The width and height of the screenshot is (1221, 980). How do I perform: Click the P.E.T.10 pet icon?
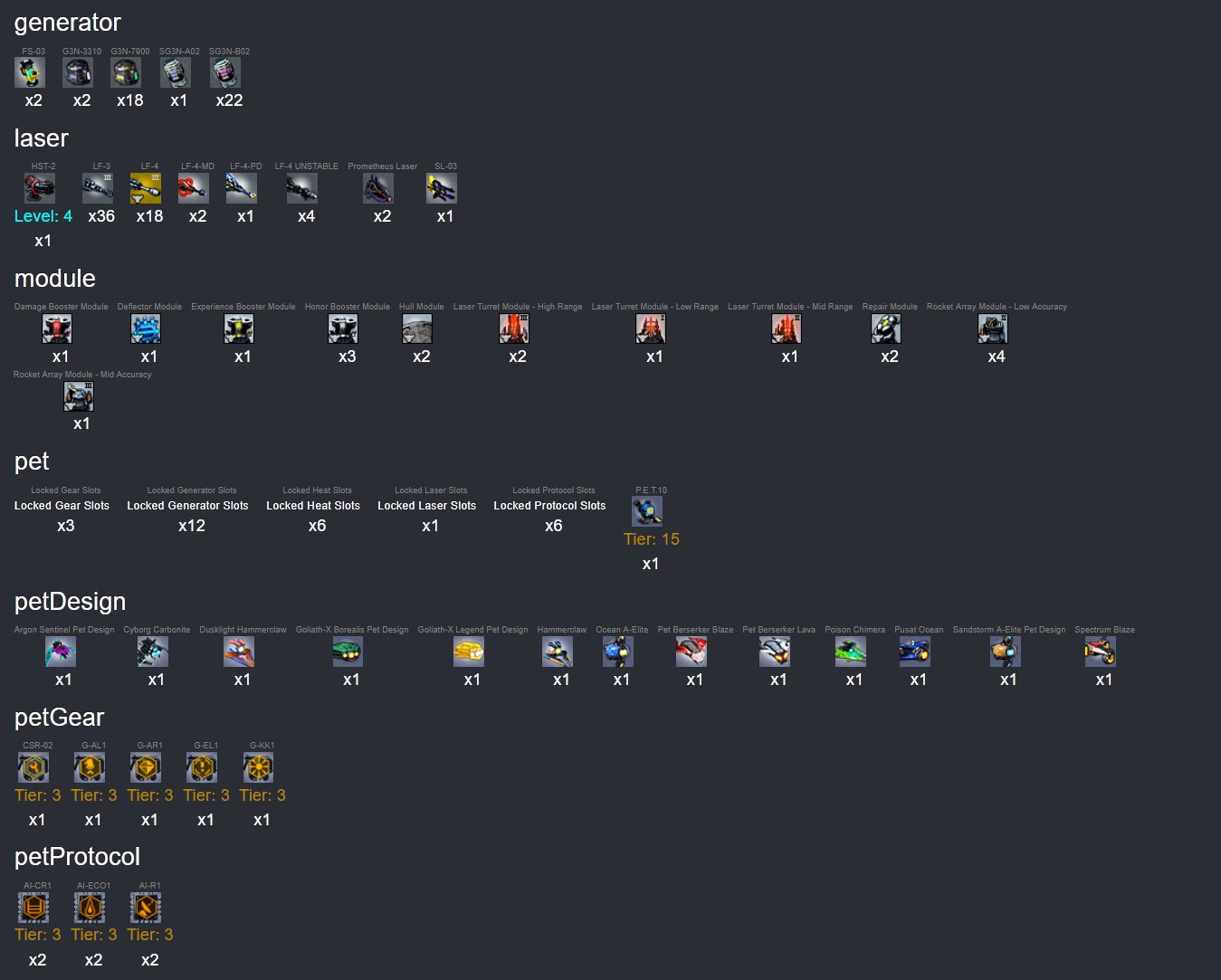click(647, 511)
